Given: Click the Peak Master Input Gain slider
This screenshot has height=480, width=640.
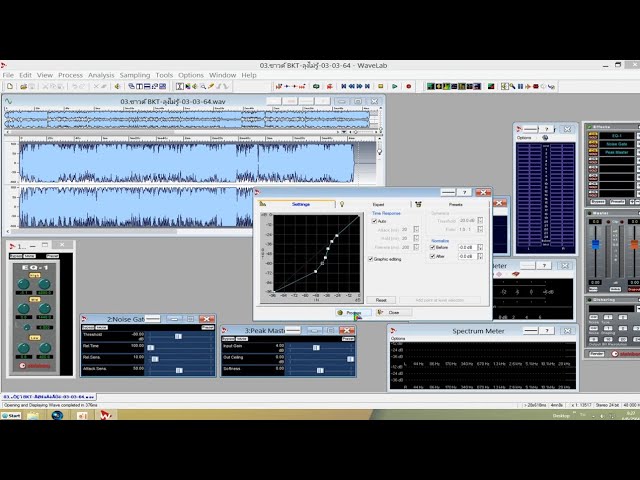Looking at the screenshot, I should tap(316, 348).
